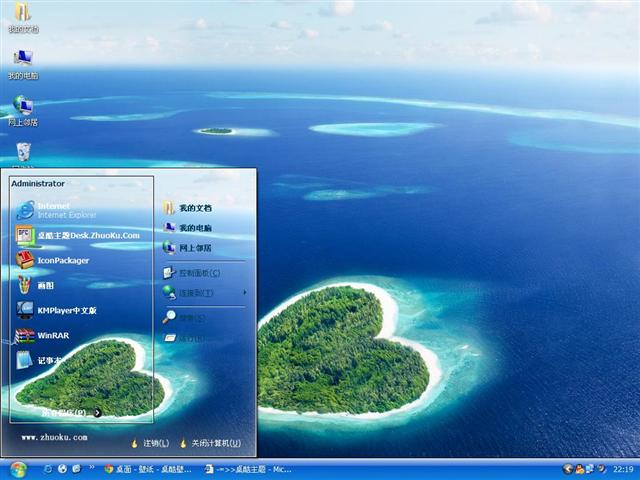Expand hidden system tray icons arrow
The width and height of the screenshot is (640, 480).
567,469
